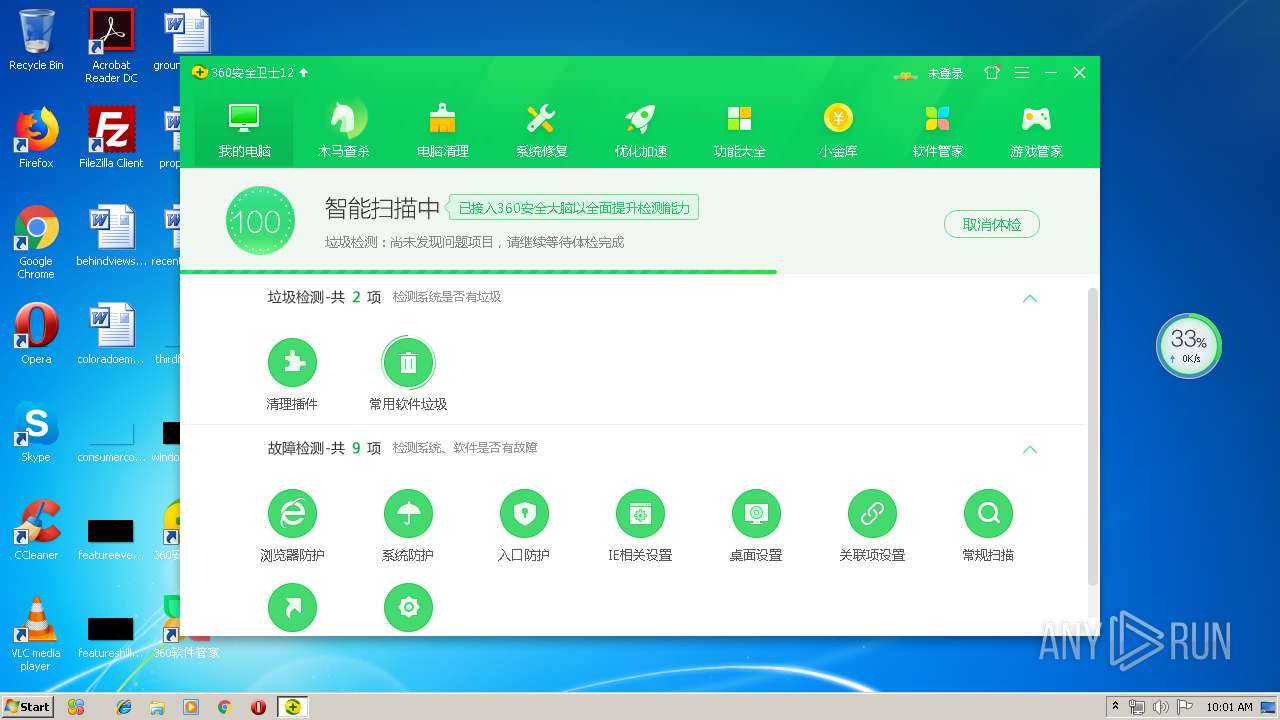Viewport: 1280px width, 720px height.
Task: Open Internet Explorer from taskbar
Action: point(124,706)
